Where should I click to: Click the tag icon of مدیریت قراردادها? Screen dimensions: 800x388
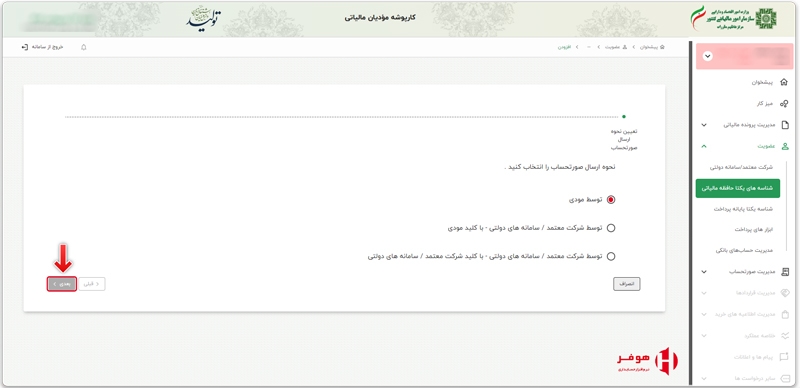(x=785, y=293)
